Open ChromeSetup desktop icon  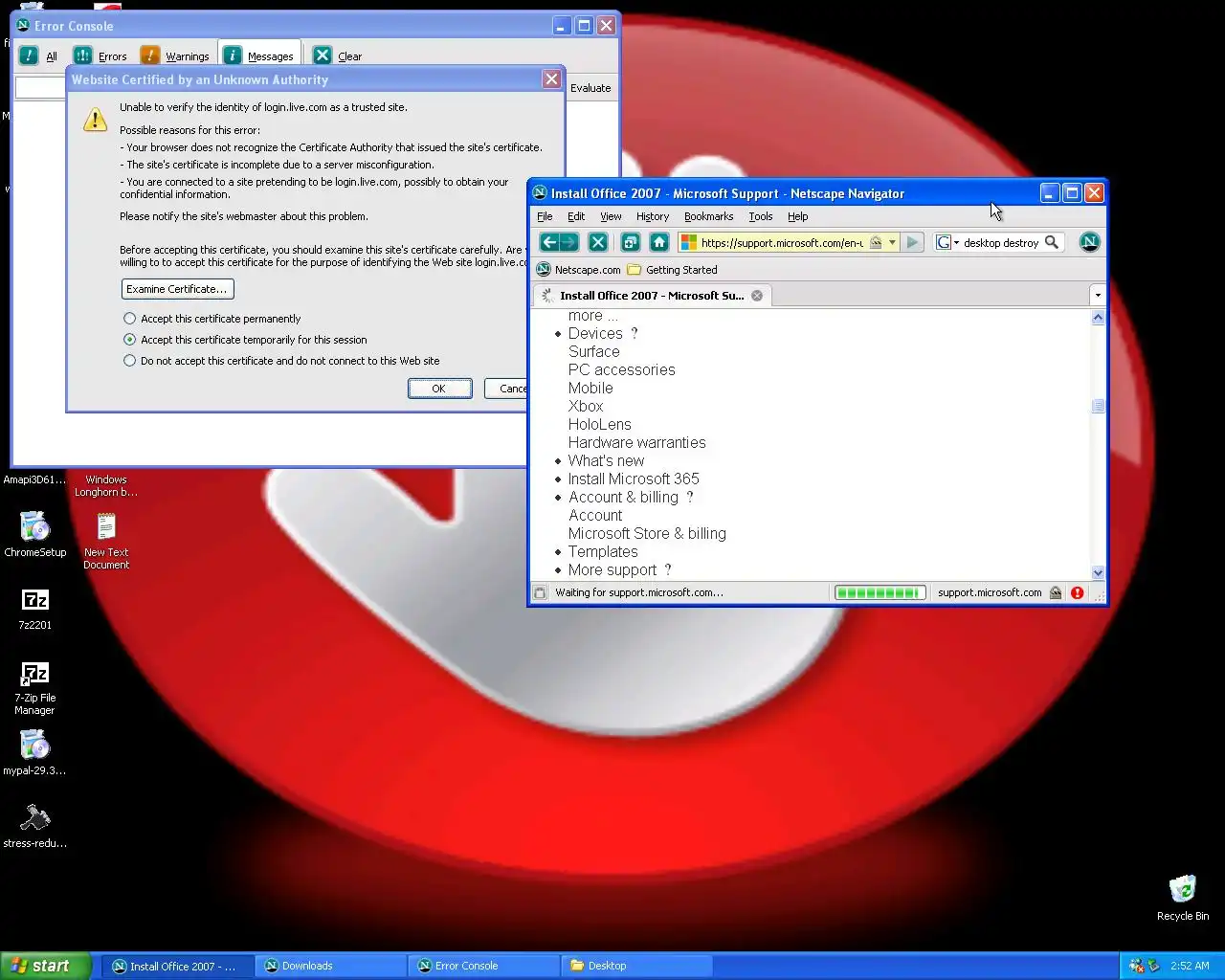pyautogui.click(x=35, y=534)
